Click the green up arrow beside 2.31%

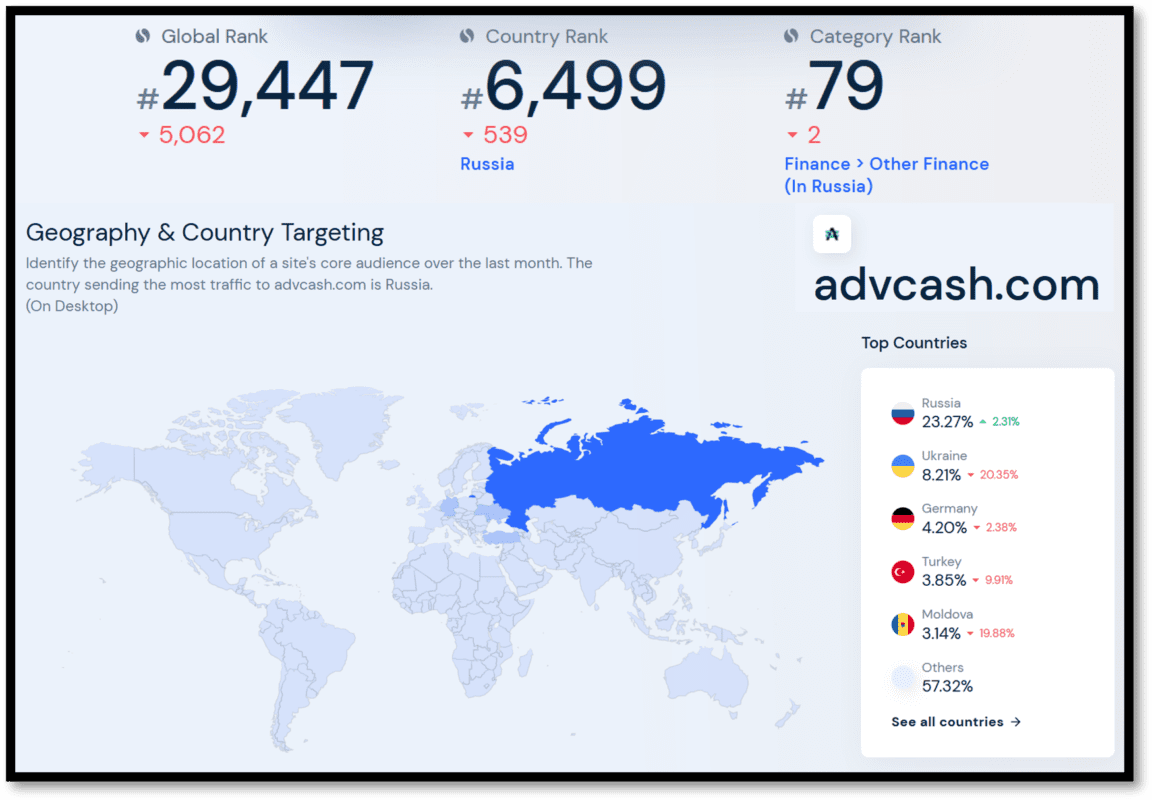tap(982, 422)
